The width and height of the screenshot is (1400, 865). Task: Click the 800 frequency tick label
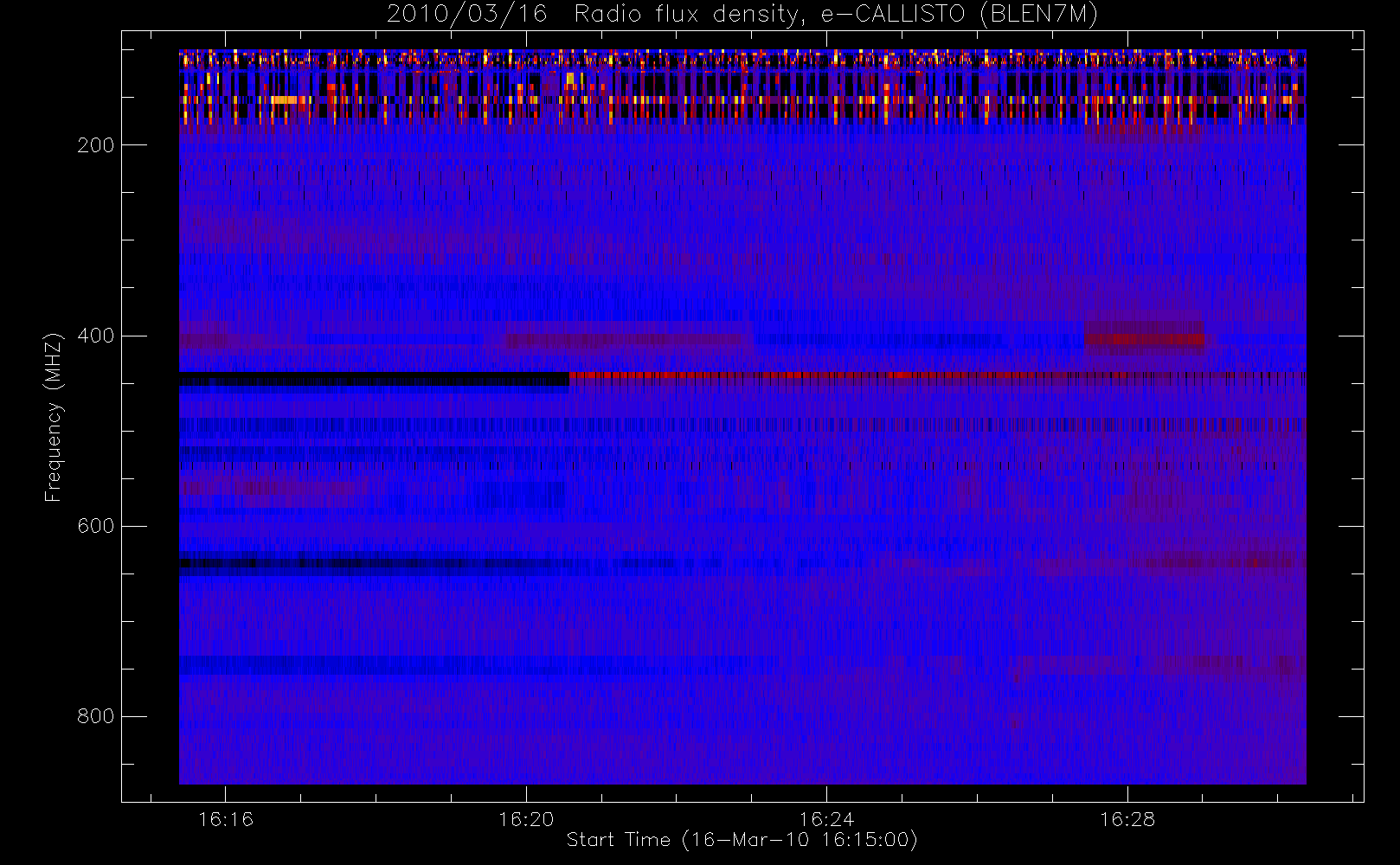coord(95,716)
